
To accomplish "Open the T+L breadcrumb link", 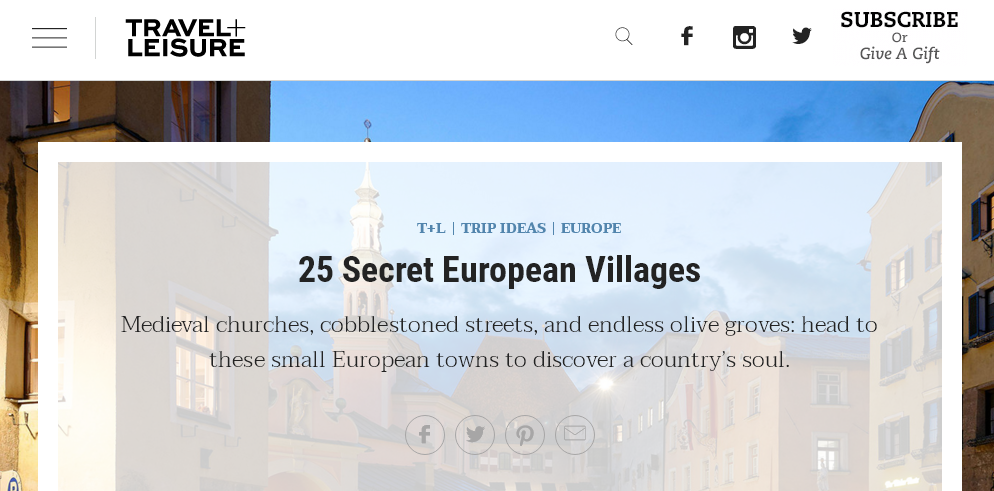I will [431, 228].
